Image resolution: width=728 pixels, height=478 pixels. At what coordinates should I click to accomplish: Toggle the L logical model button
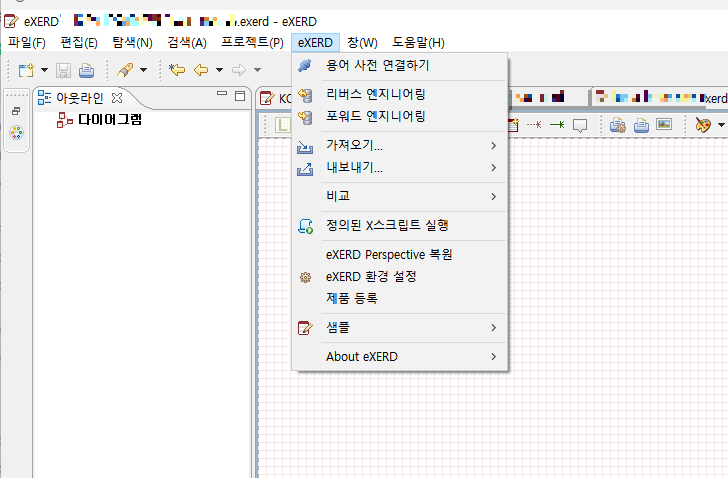(283, 125)
